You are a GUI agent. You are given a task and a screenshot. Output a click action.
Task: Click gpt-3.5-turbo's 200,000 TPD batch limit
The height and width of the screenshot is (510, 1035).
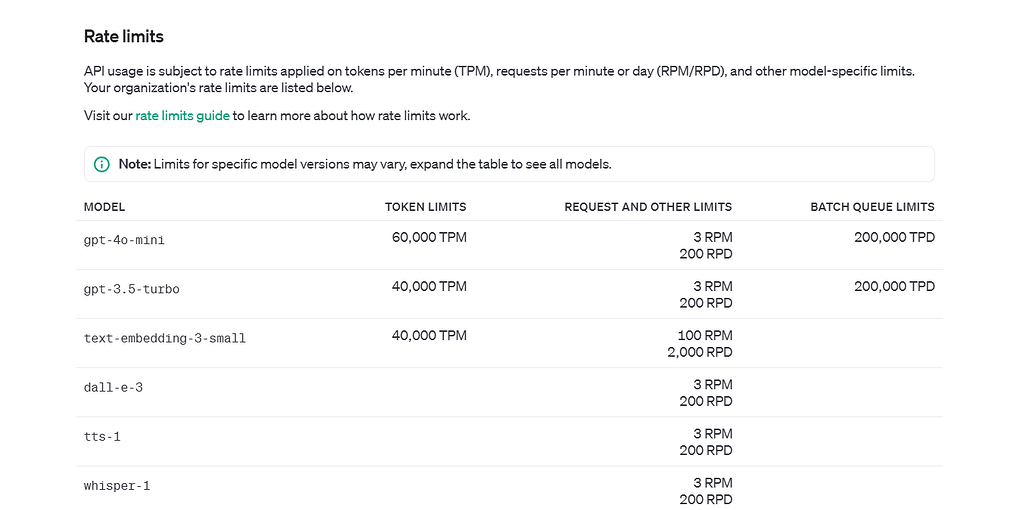(894, 287)
